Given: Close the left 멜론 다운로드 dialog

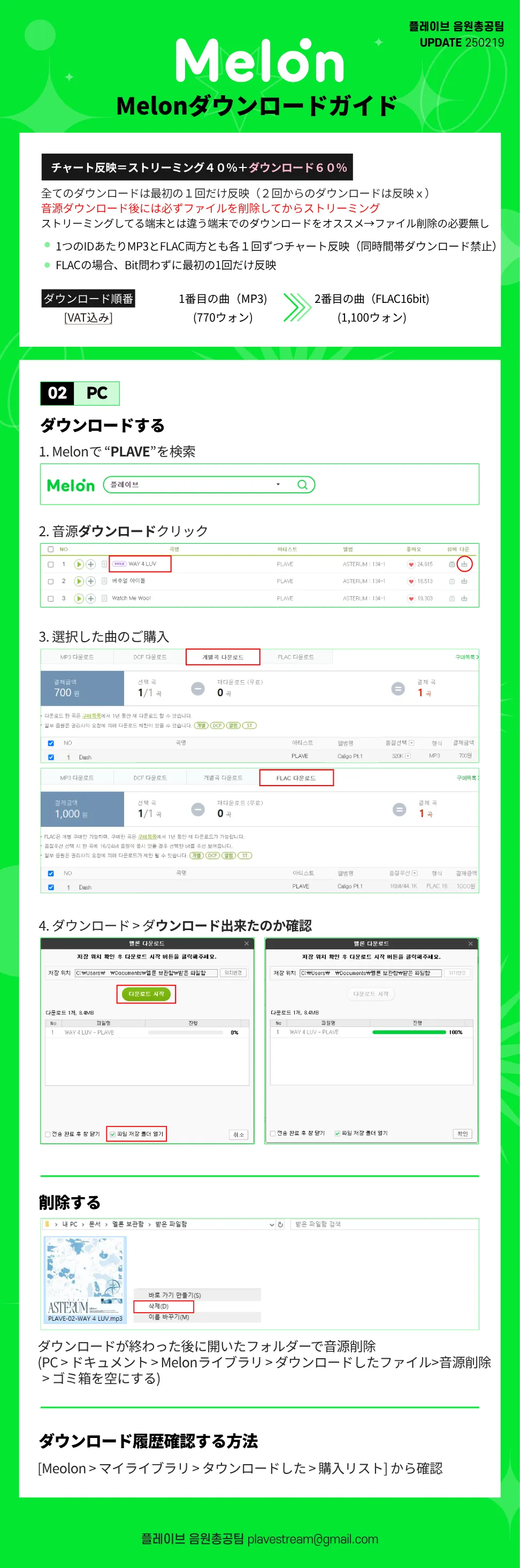Looking at the screenshot, I should click(246, 943).
